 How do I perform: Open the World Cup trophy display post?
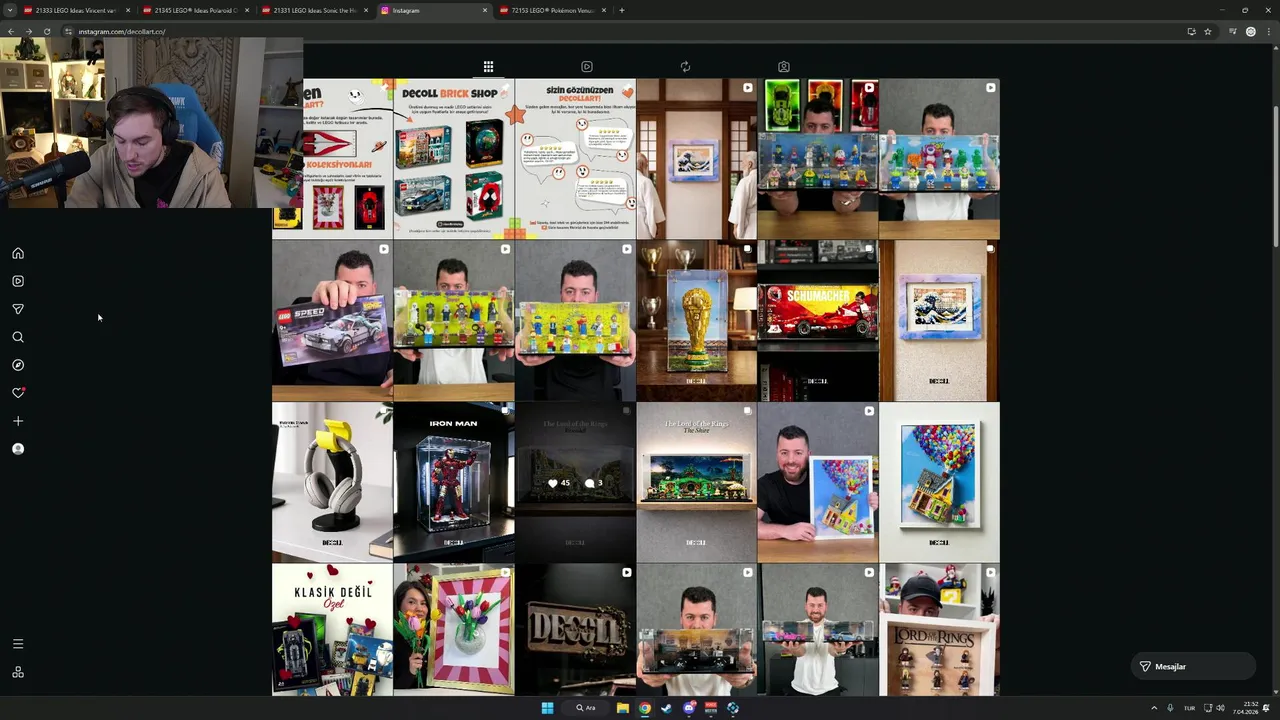click(x=697, y=320)
